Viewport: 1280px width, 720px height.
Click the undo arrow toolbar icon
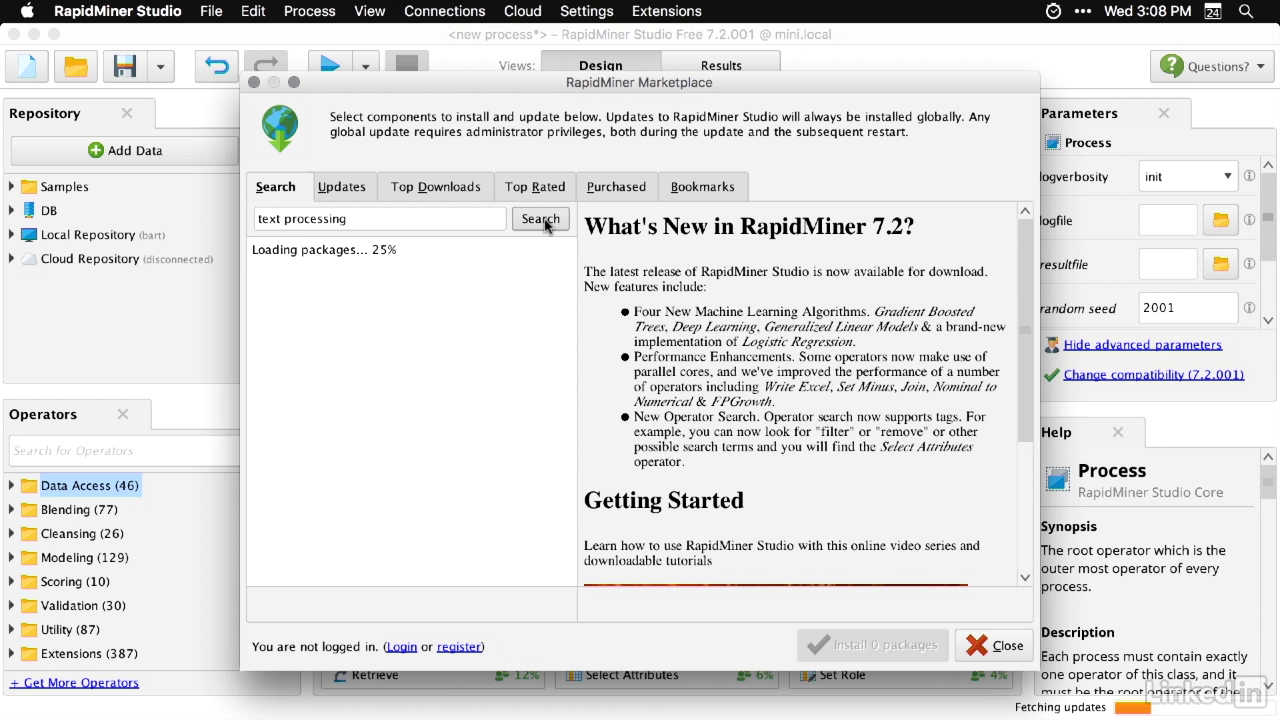(217, 66)
